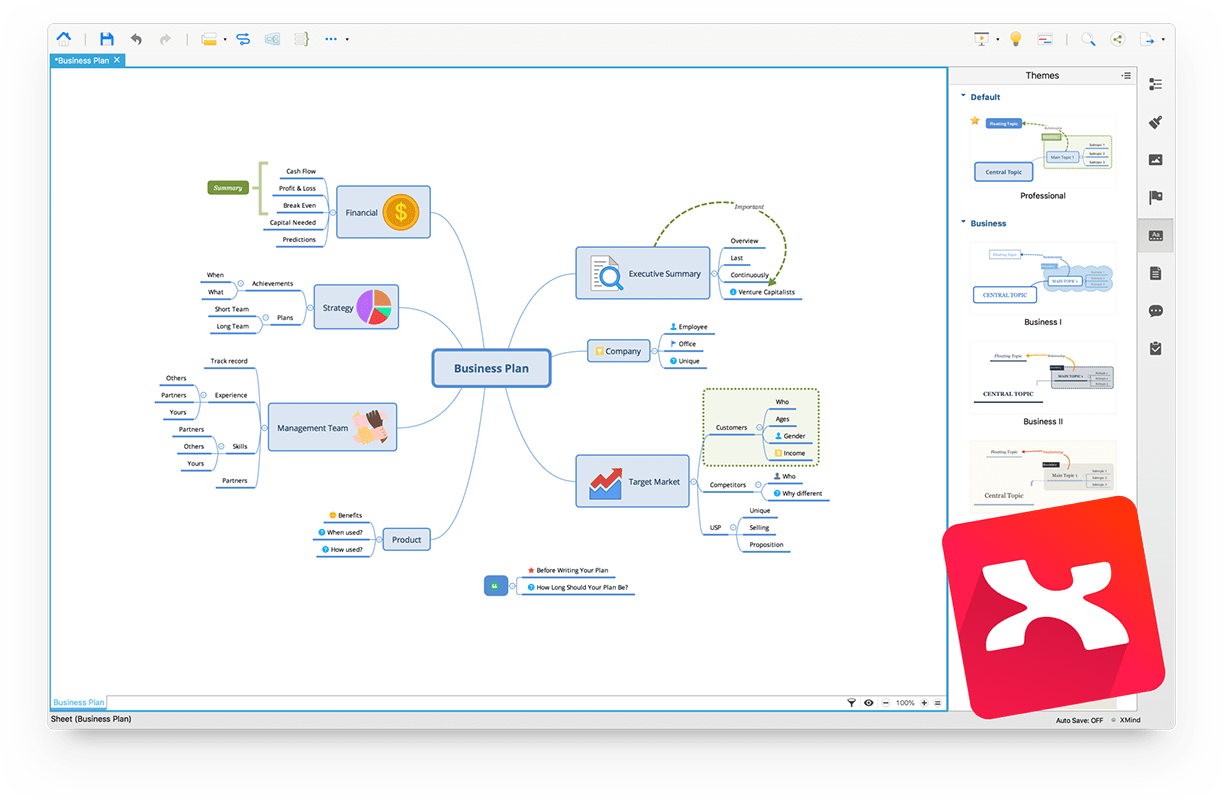1223x801 pixels.
Task: Select the Business Plan document tab
Action: click(x=82, y=60)
